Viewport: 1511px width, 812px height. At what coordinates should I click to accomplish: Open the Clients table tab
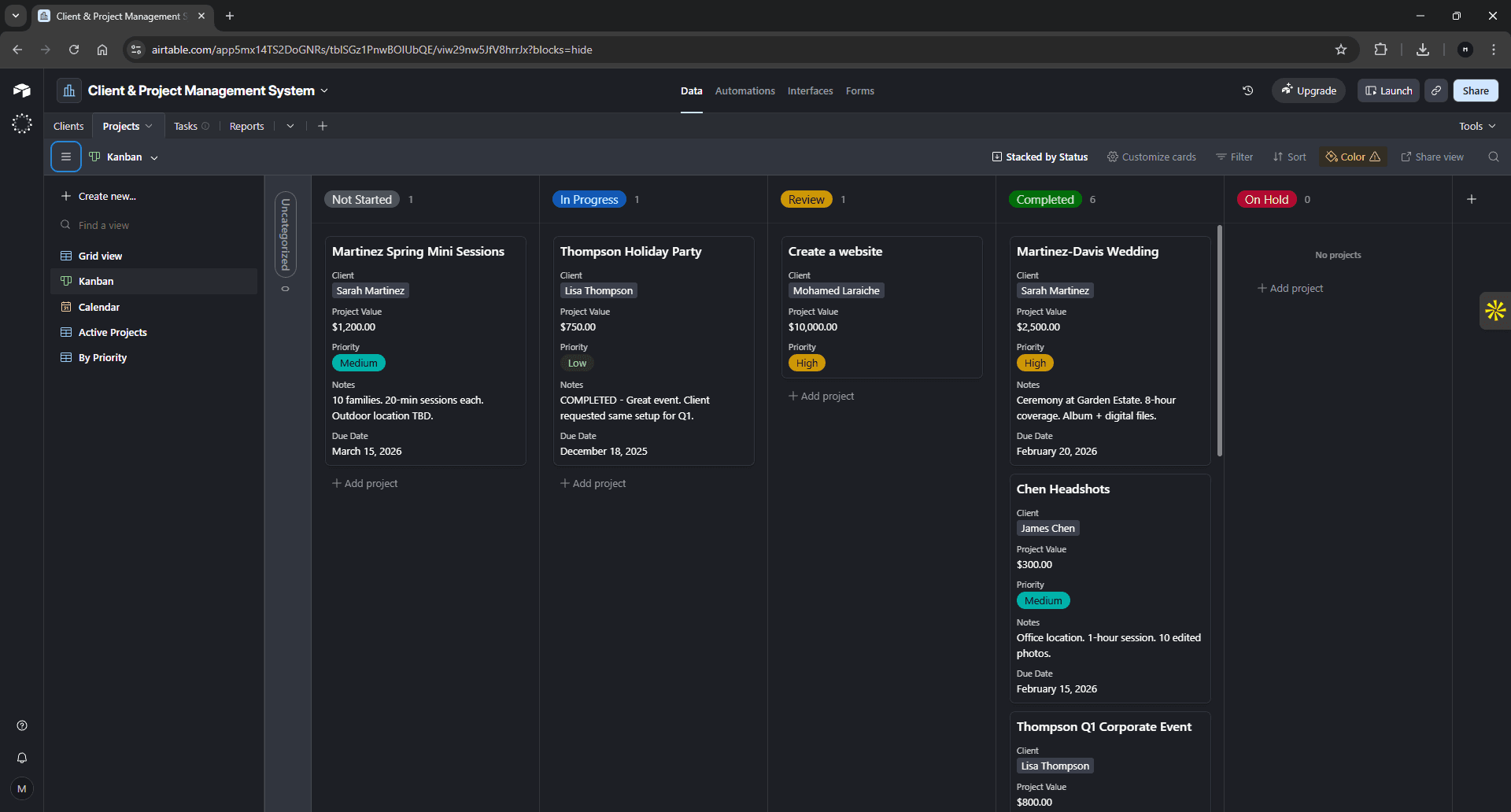(68, 126)
